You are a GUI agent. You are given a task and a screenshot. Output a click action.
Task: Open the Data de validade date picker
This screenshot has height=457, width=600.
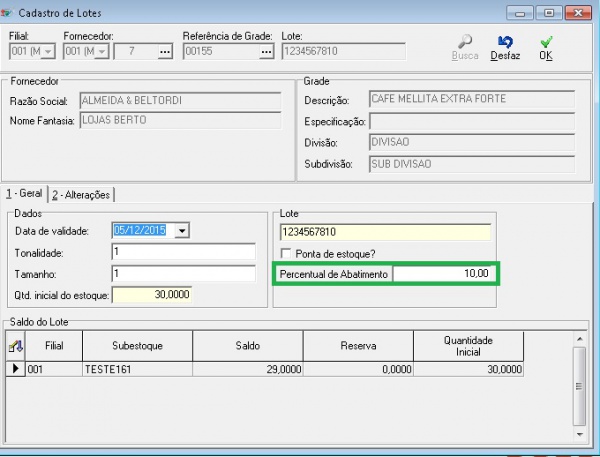pos(181,231)
